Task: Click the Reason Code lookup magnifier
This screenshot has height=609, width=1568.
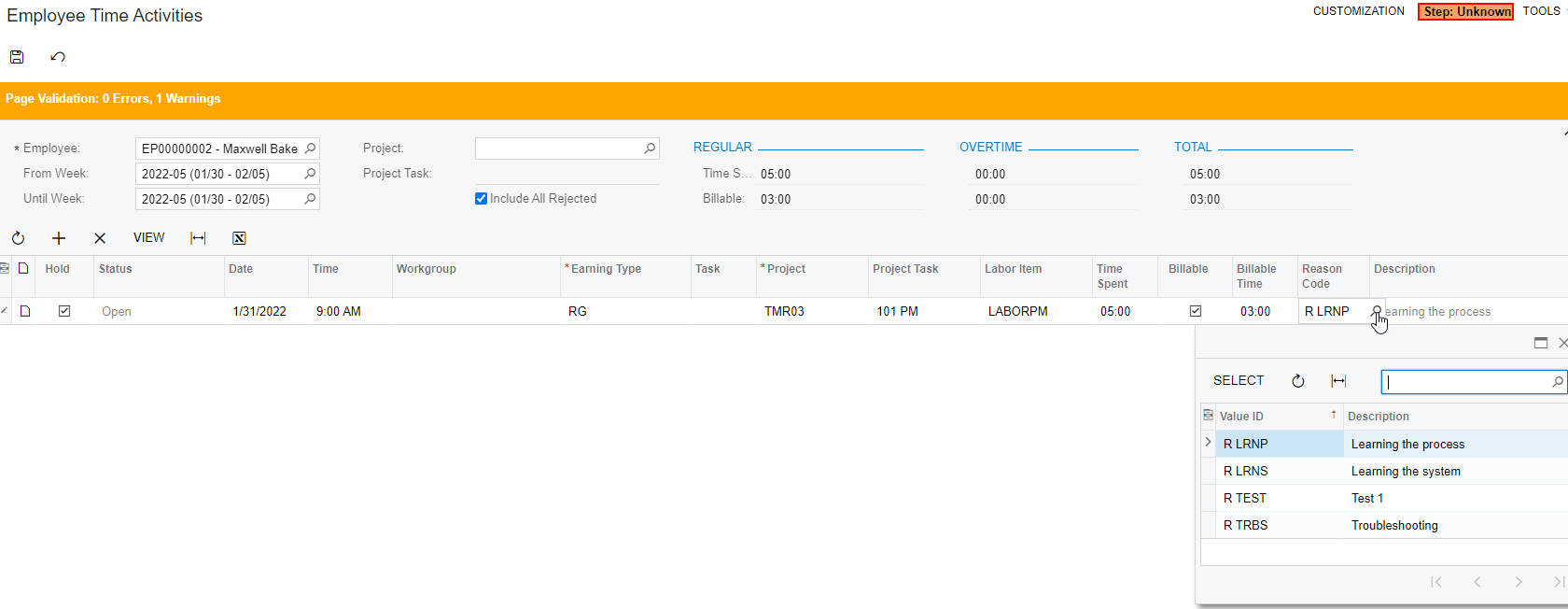Action: (x=1377, y=311)
